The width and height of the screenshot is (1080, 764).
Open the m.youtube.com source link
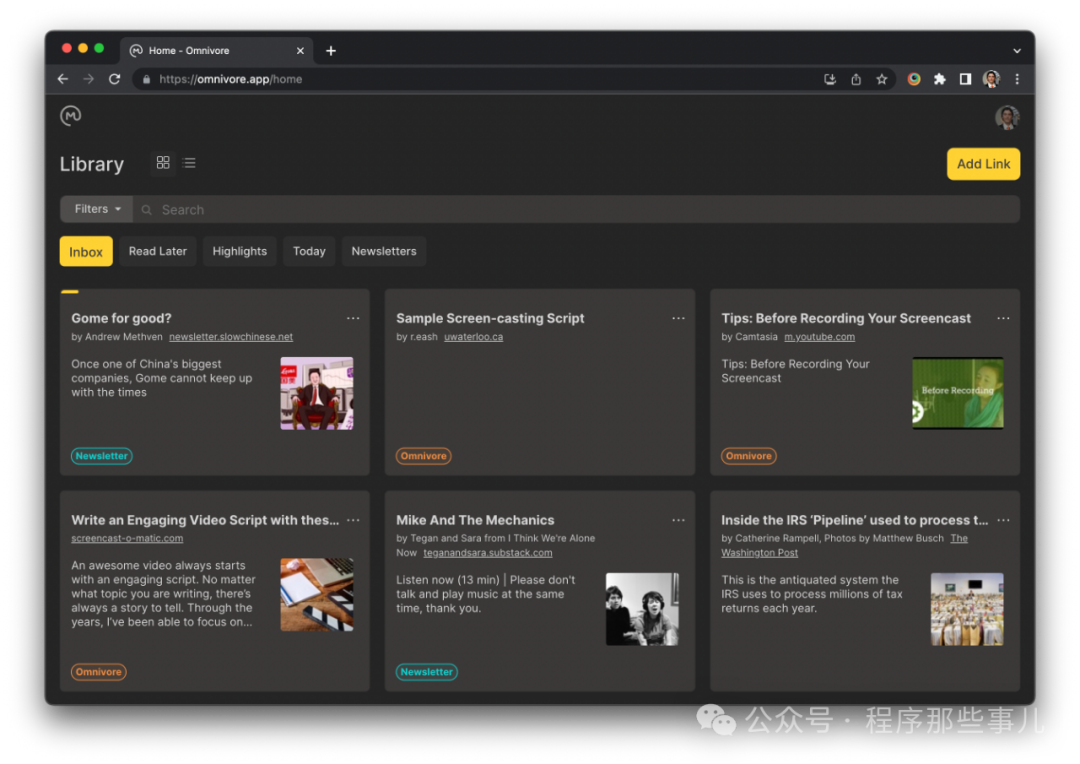coord(820,337)
